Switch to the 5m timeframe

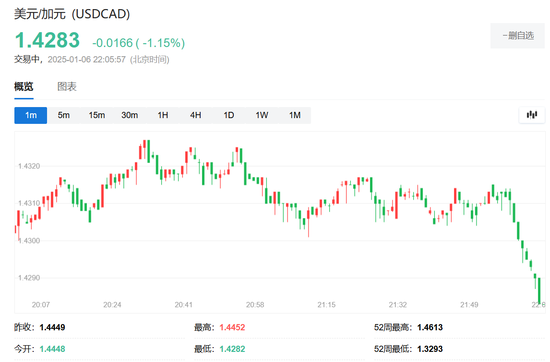click(x=63, y=115)
